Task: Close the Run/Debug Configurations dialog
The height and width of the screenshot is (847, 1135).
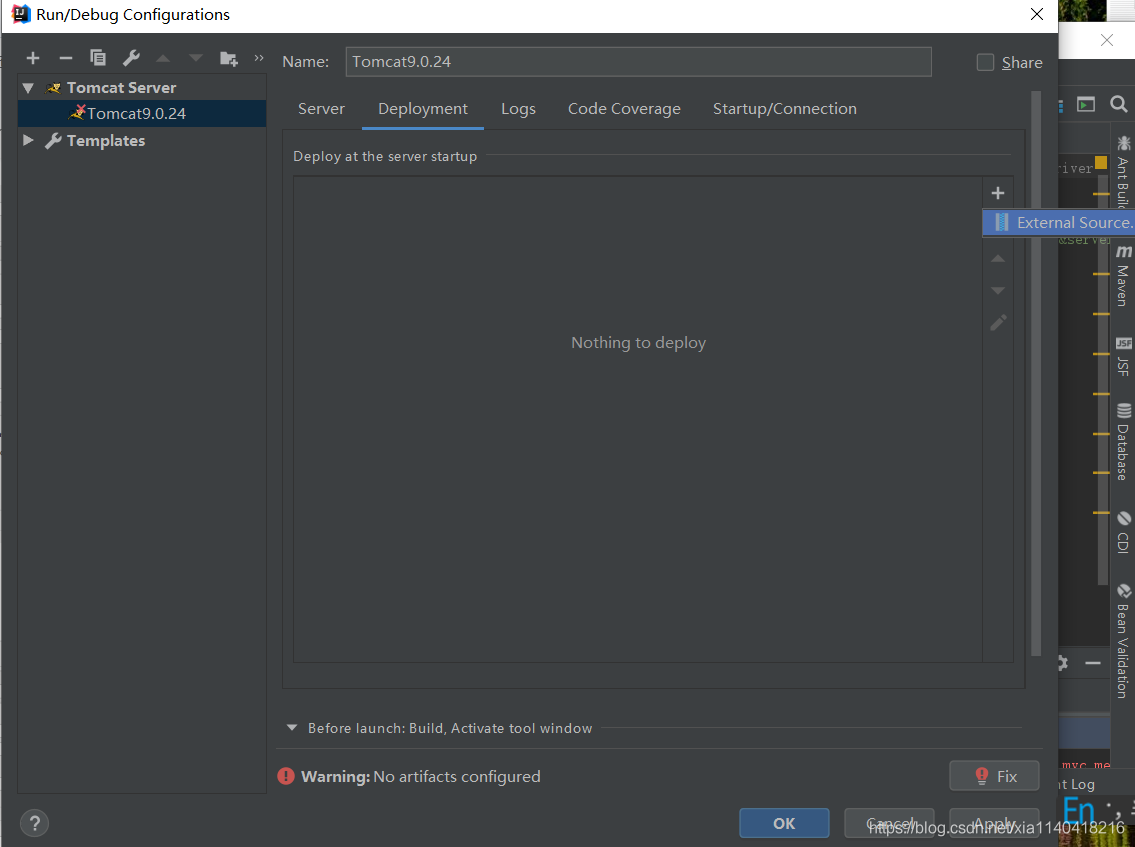Action: [1037, 14]
